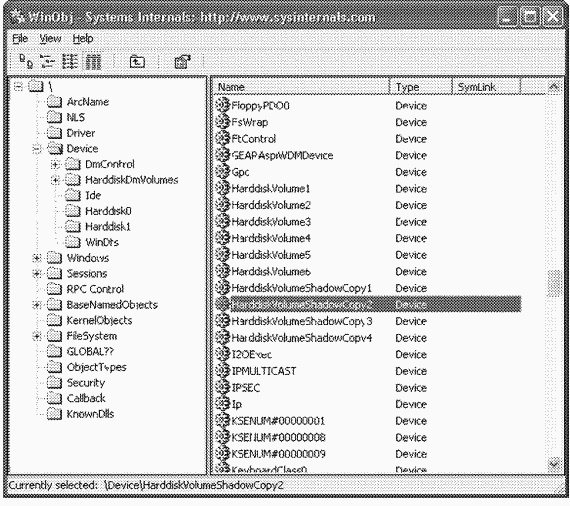
Task: Select the ObjectTypes folder in tree
Action: click(x=97, y=367)
